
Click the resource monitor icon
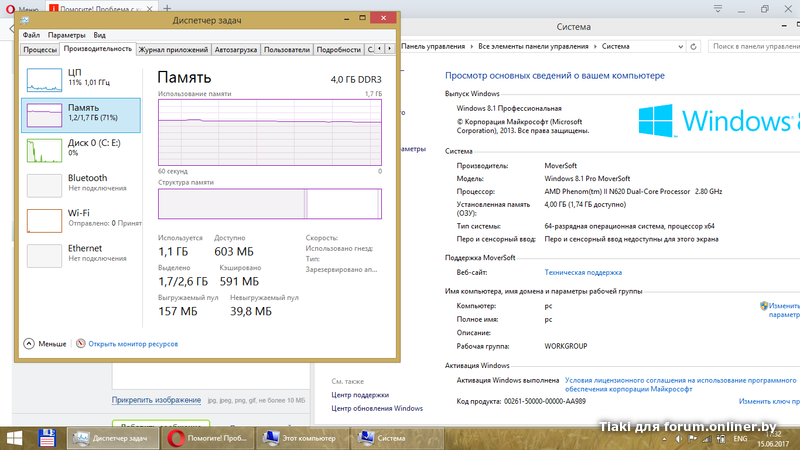81,343
